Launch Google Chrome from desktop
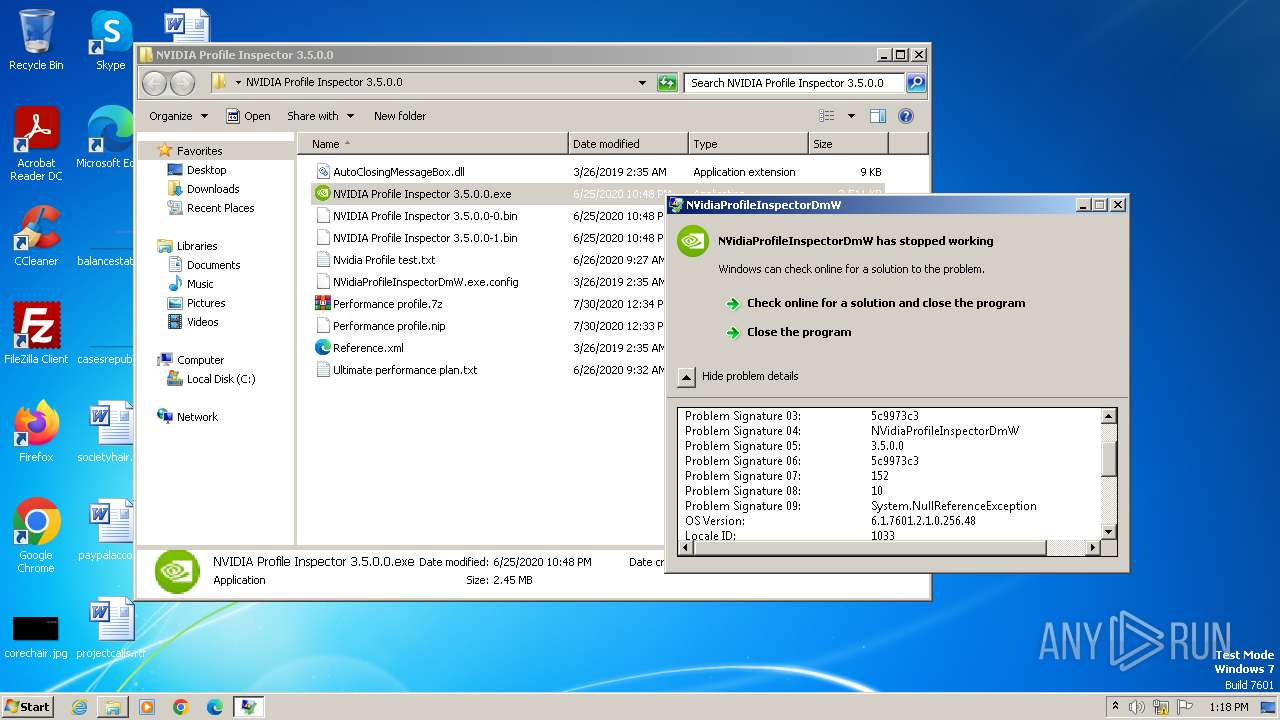 tap(36, 536)
